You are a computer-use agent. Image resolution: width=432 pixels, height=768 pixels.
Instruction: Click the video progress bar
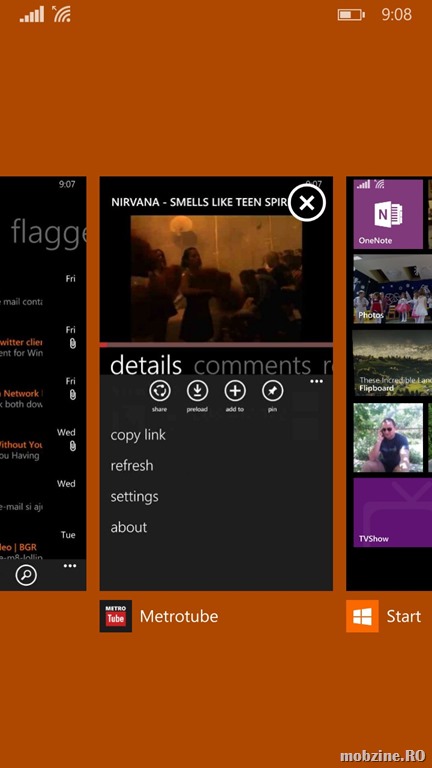(x=216, y=345)
